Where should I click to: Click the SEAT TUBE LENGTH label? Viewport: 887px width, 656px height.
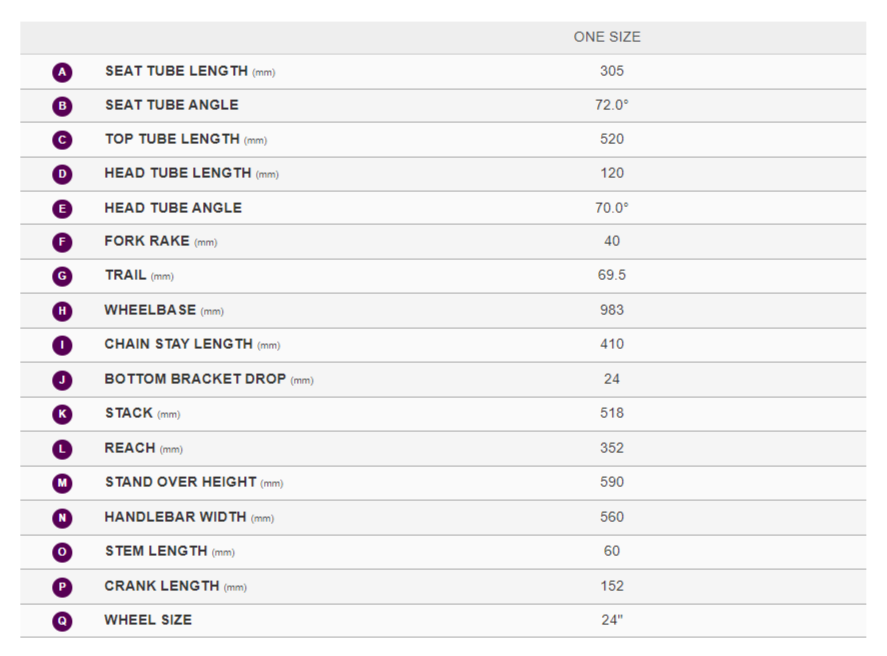pos(176,71)
